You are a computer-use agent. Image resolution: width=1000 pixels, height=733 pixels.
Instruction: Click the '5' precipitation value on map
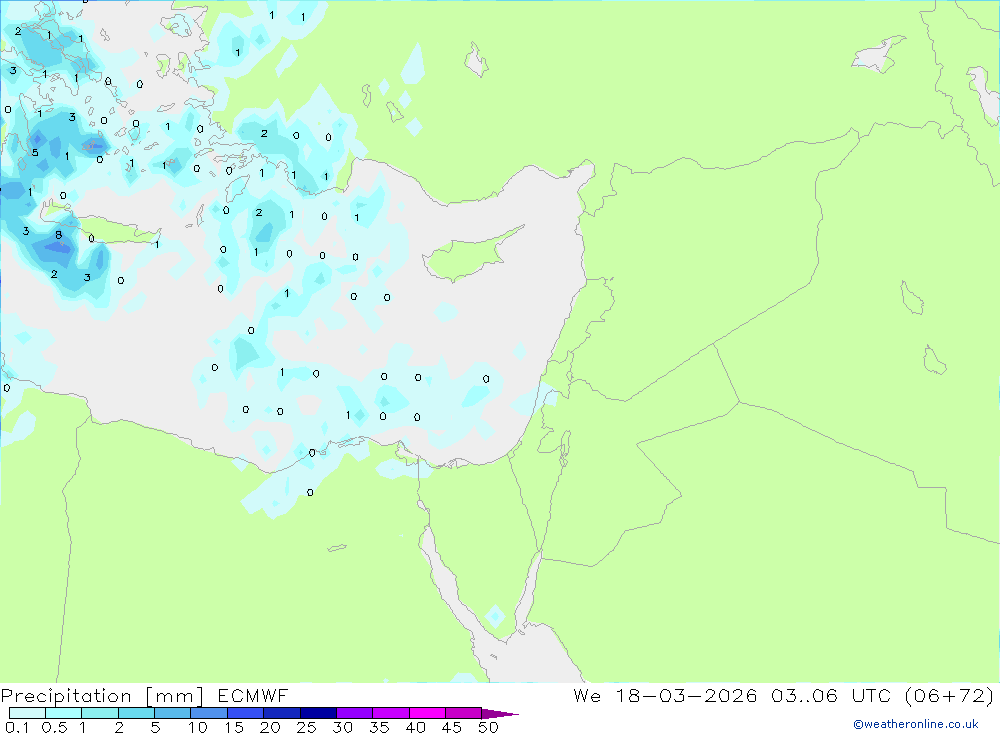pyautogui.click(x=35, y=152)
